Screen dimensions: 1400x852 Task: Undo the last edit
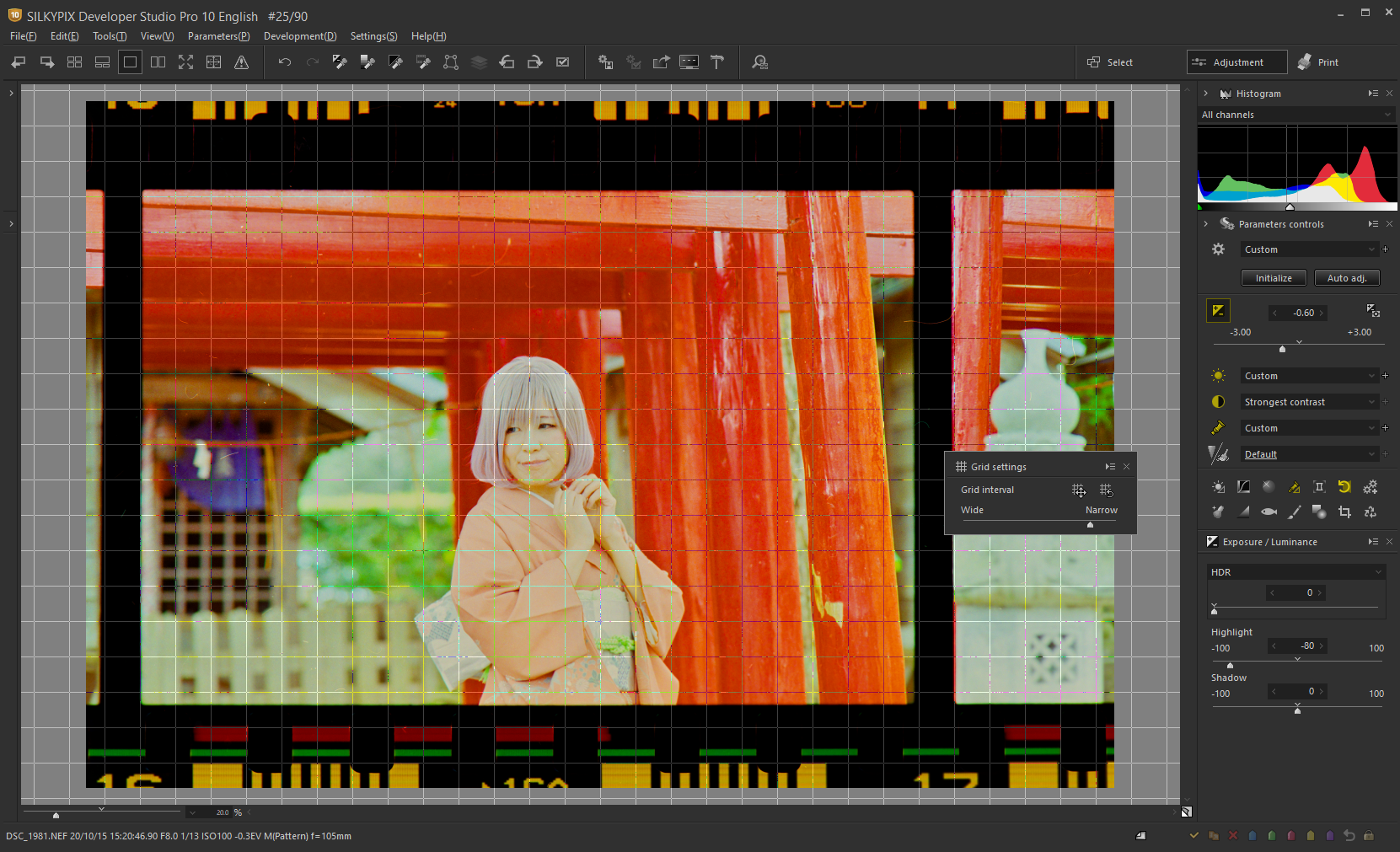pos(285,62)
